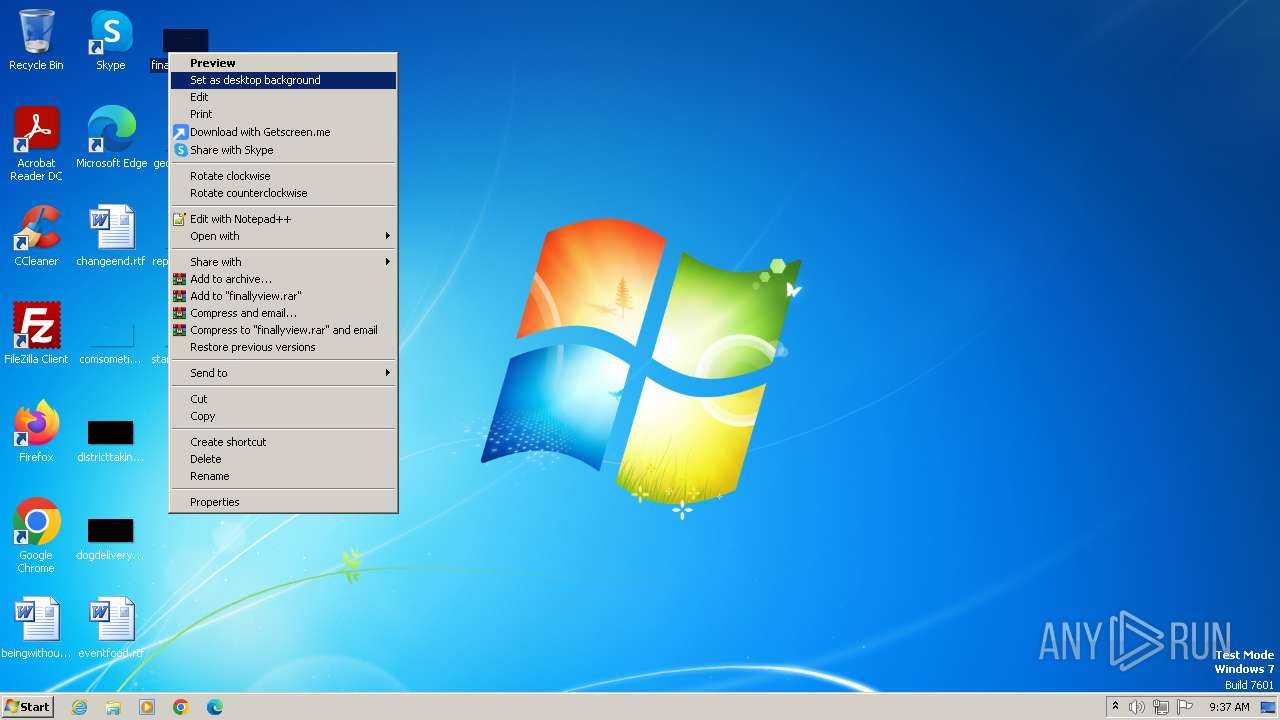Choose Copy from the context menu
1280x720 pixels.
(x=284, y=416)
